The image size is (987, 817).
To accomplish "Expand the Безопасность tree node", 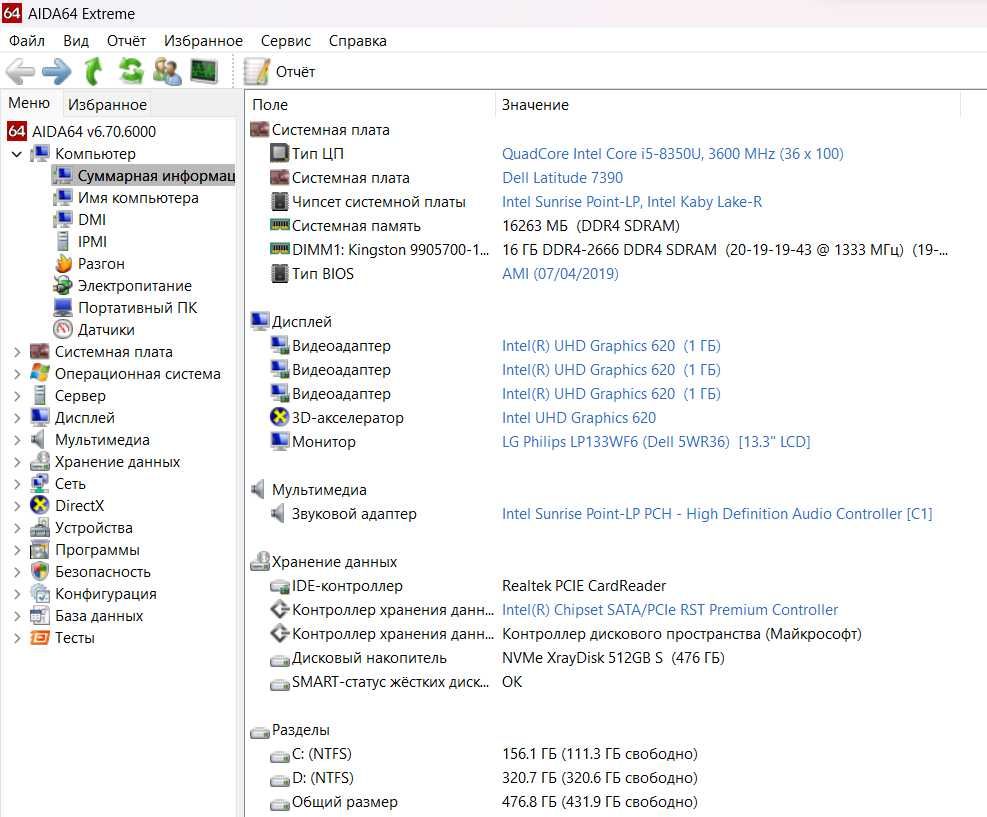I will [17, 572].
